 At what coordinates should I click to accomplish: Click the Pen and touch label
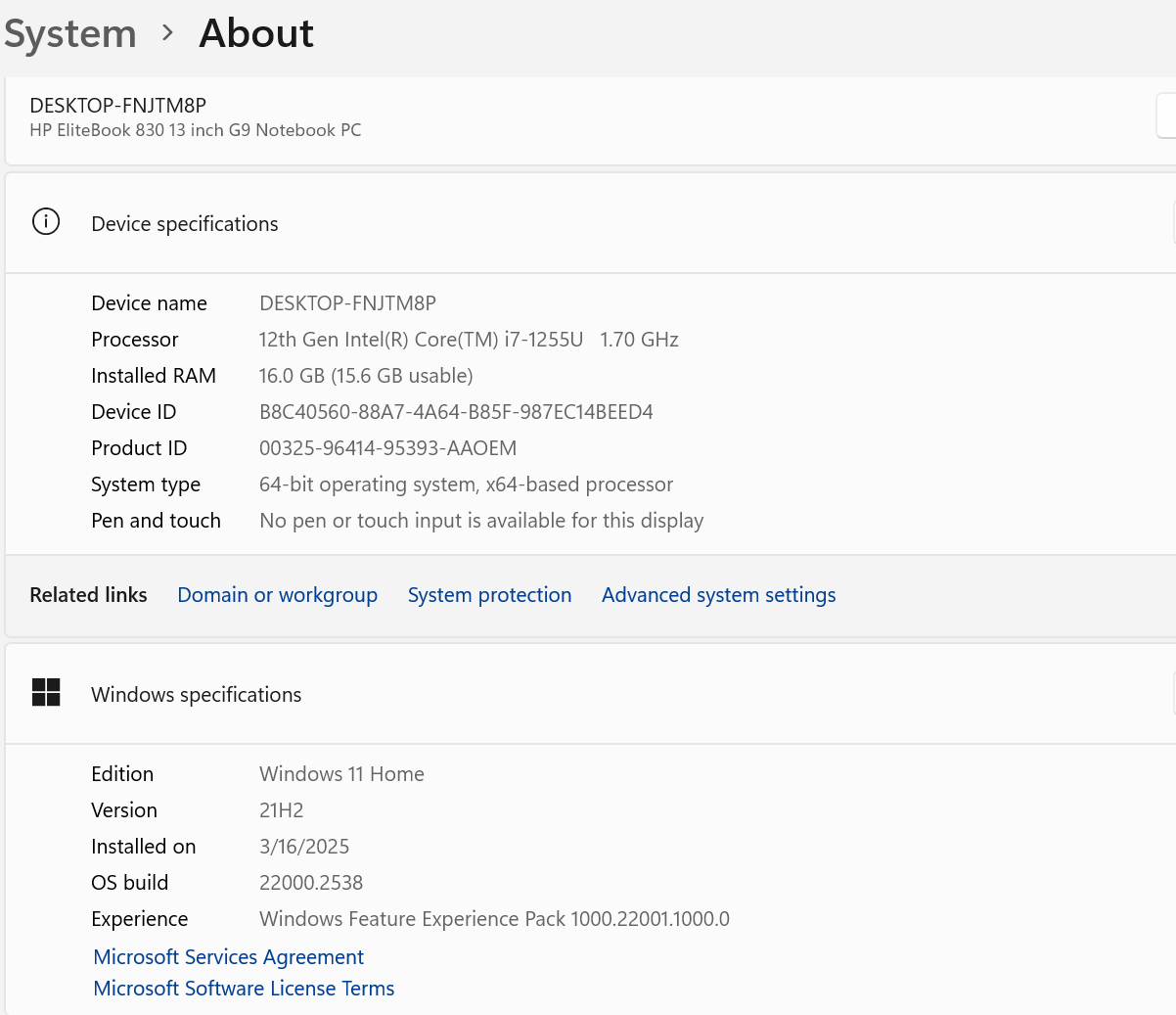157,521
